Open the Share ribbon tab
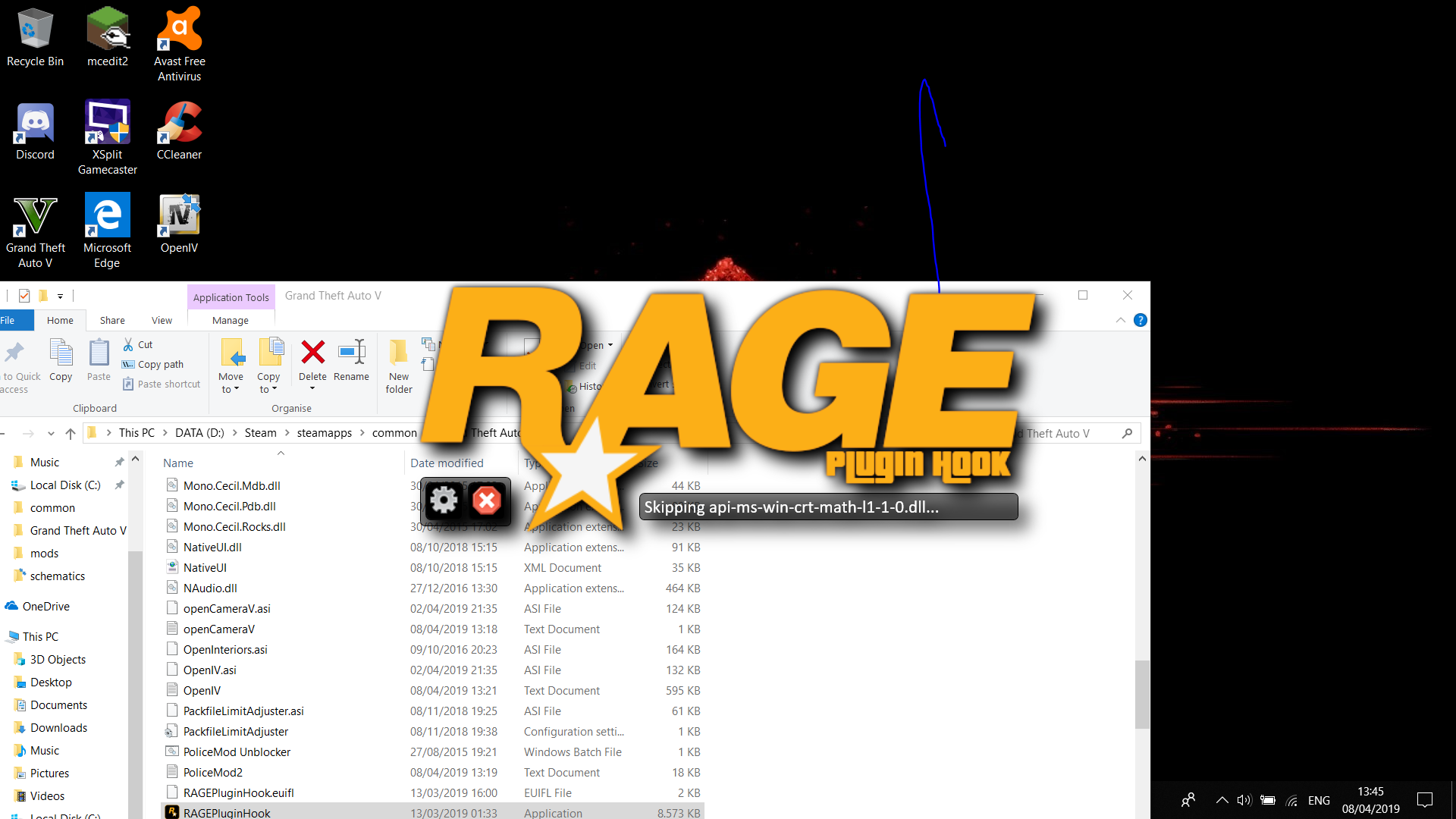This screenshot has height=819, width=1456. (x=112, y=320)
